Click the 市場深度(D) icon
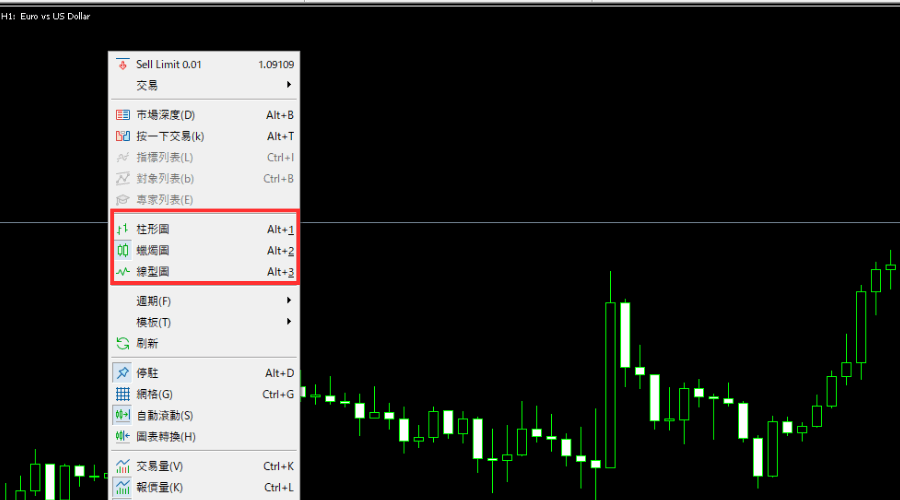This screenshot has width=900, height=500. coord(123,115)
